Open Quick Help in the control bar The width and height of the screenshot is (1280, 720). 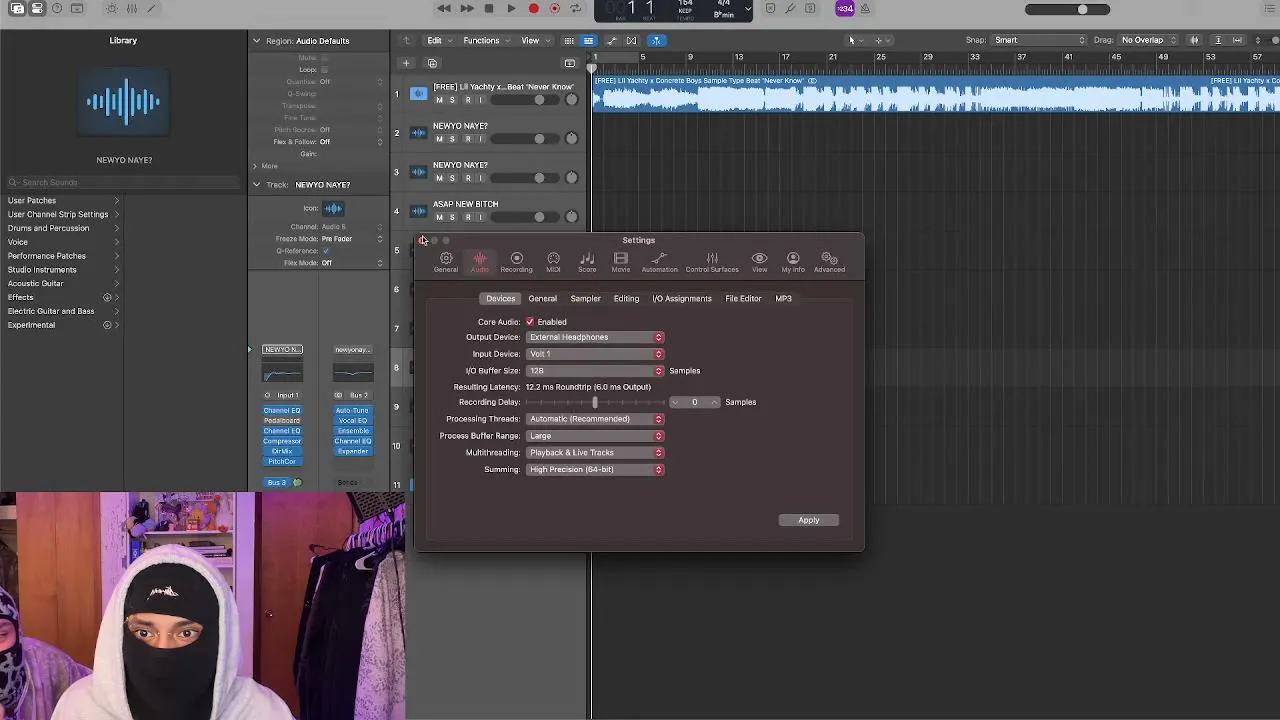click(x=57, y=9)
